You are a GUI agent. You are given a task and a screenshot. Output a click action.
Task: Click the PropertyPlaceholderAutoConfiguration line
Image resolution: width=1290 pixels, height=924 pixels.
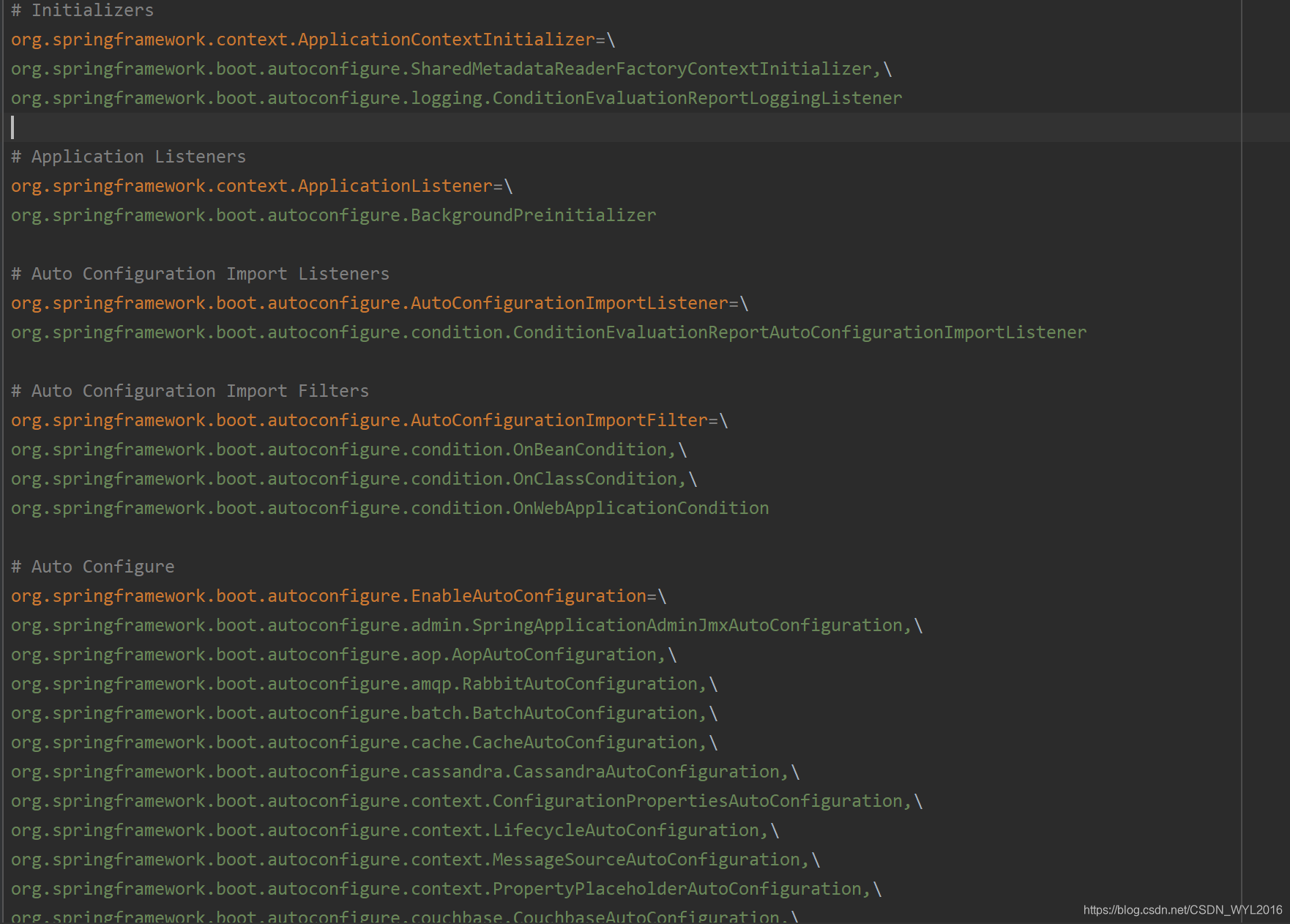[446, 889]
